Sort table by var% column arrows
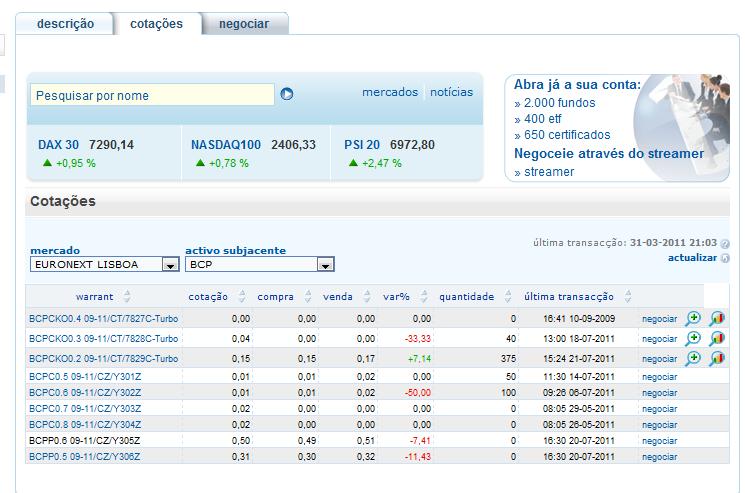This screenshot has height=493, width=745. tap(424, 296)
